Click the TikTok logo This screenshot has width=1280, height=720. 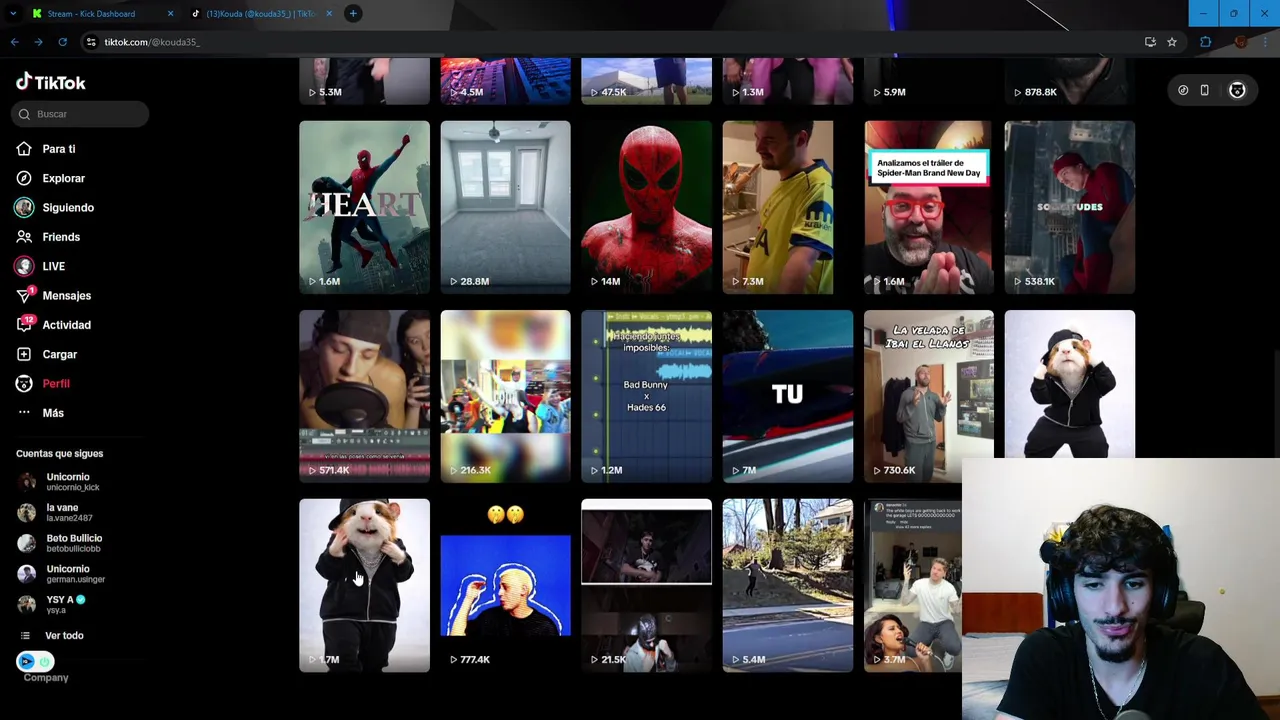point(51,83)
